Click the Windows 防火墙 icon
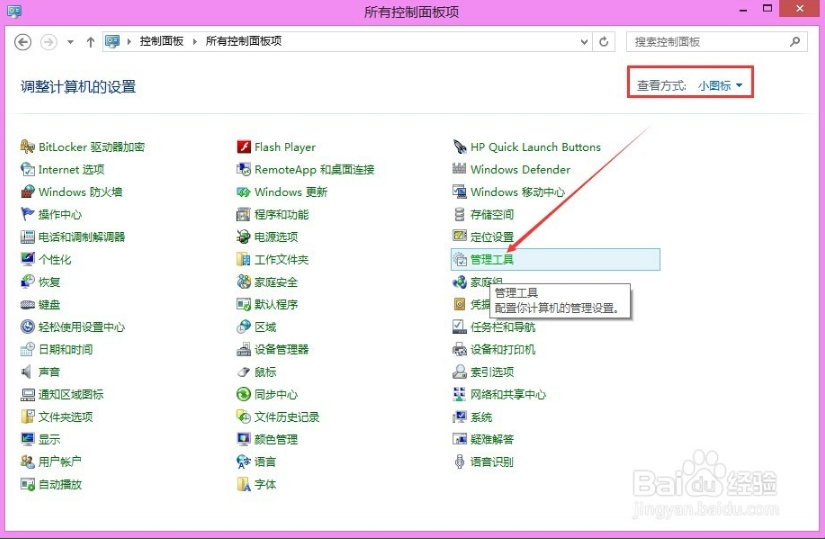Viewport: 825px width, 539px height. (29, 192)
